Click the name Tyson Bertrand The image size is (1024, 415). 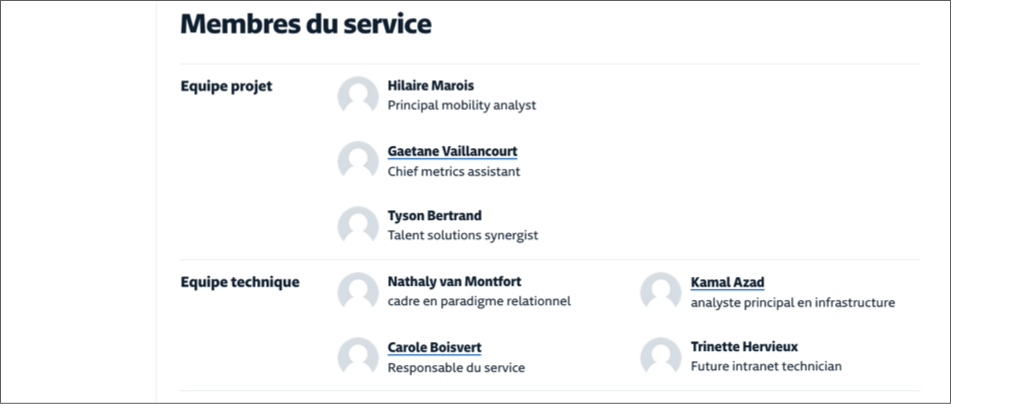click(x=434, y=215)
